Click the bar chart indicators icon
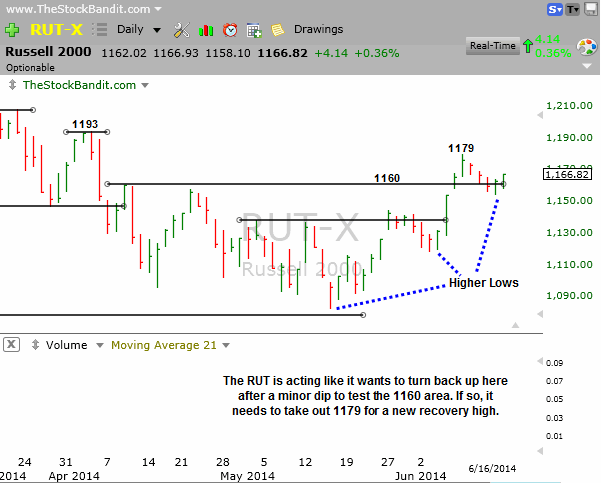 206,30
